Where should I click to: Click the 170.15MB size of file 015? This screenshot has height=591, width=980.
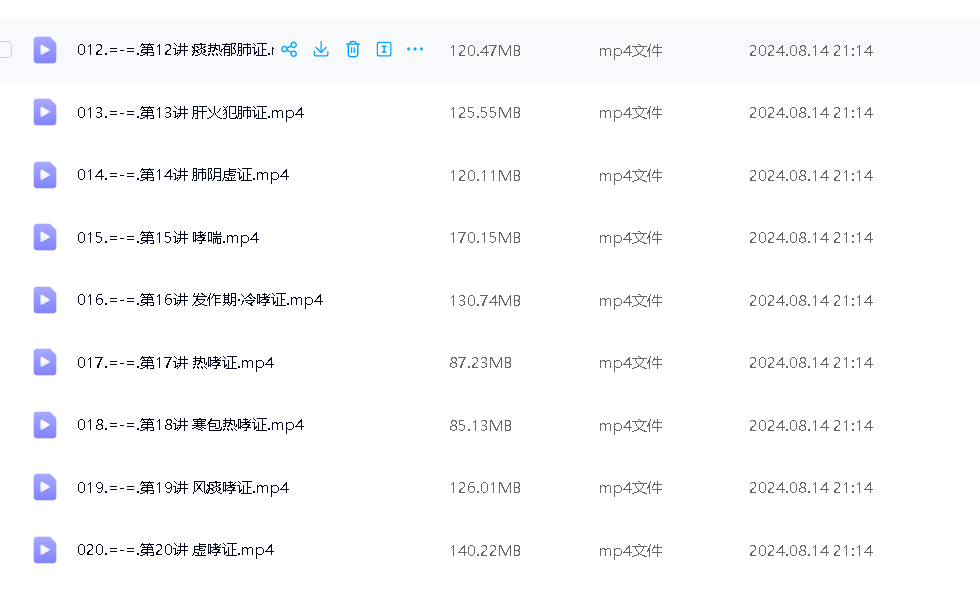pyautogui.click(x=485, y=238)
